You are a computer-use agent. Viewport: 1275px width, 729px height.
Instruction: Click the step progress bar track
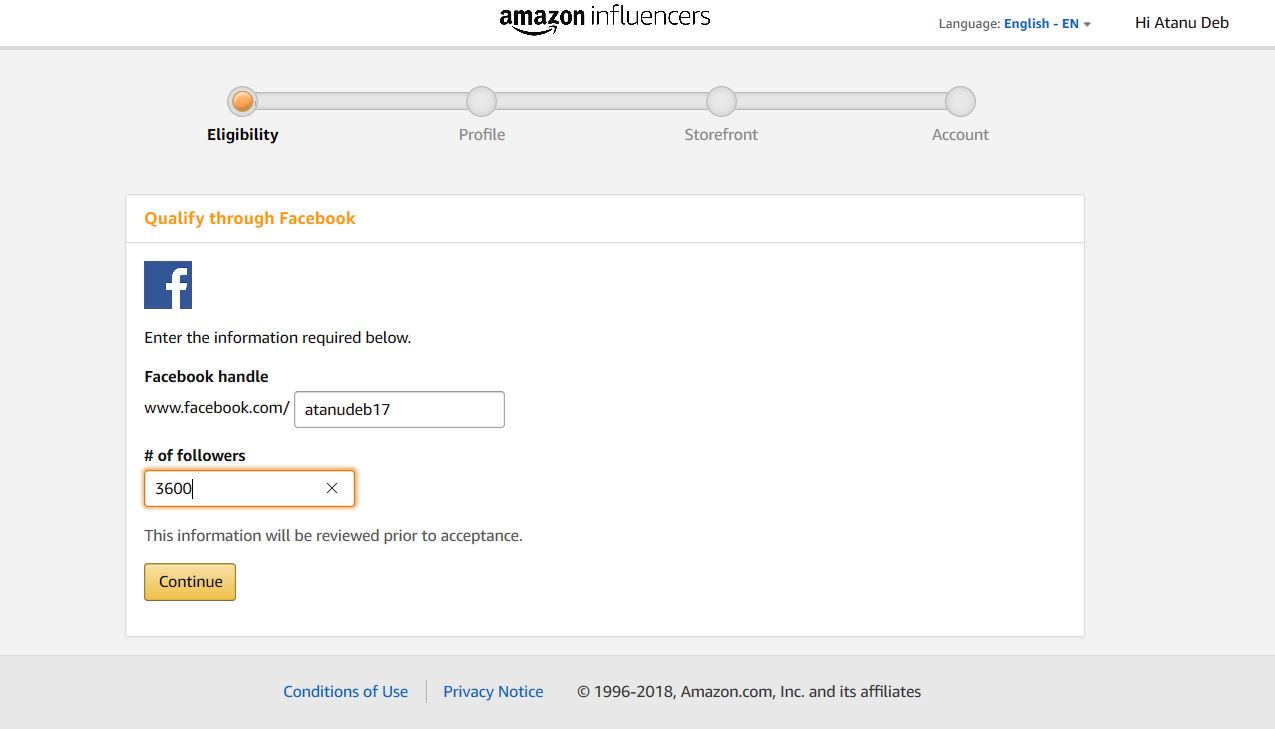pyautogui.click(x=600, y=100)
